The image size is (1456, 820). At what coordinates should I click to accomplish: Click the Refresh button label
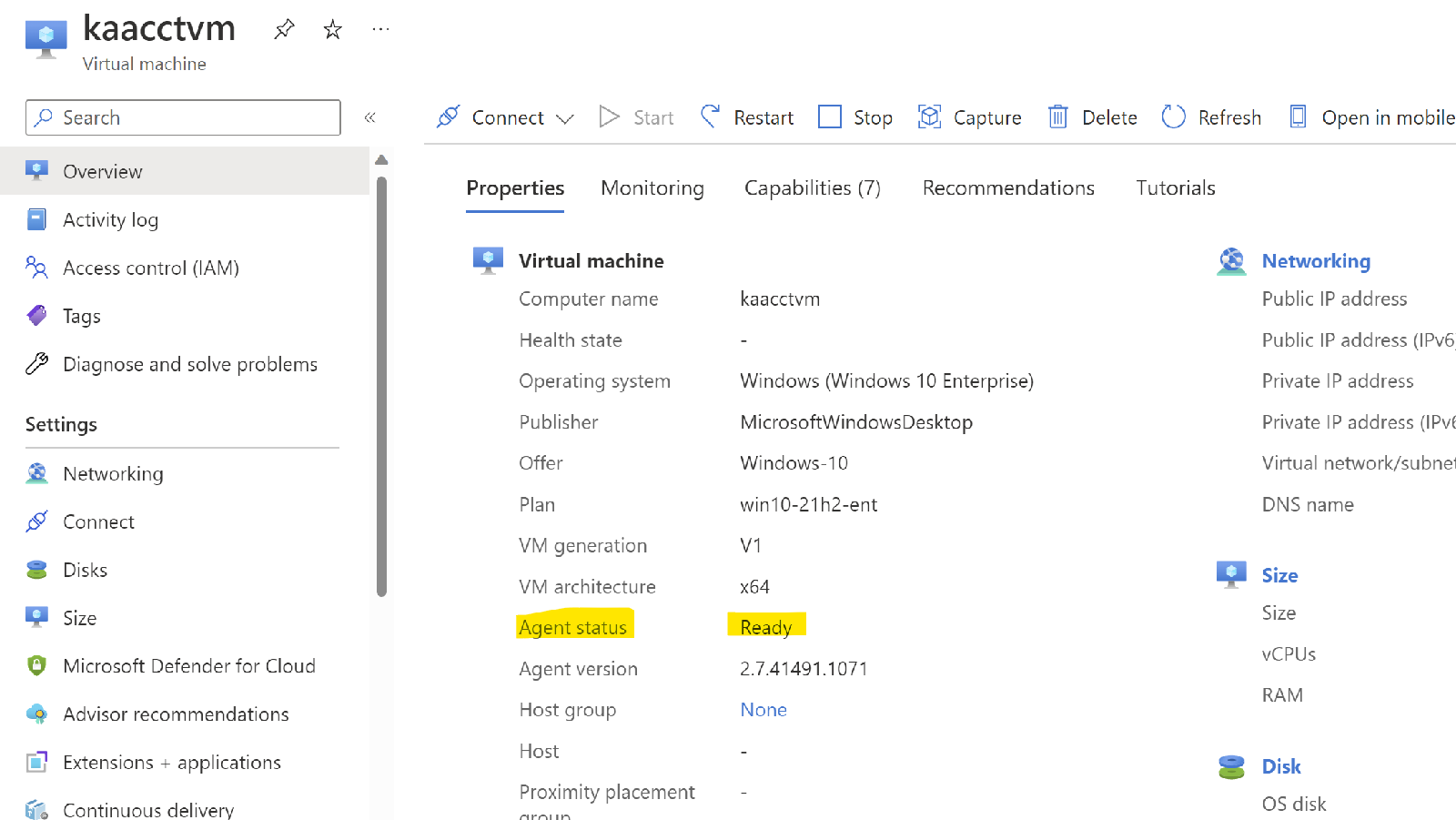(x=1229, y=118)
